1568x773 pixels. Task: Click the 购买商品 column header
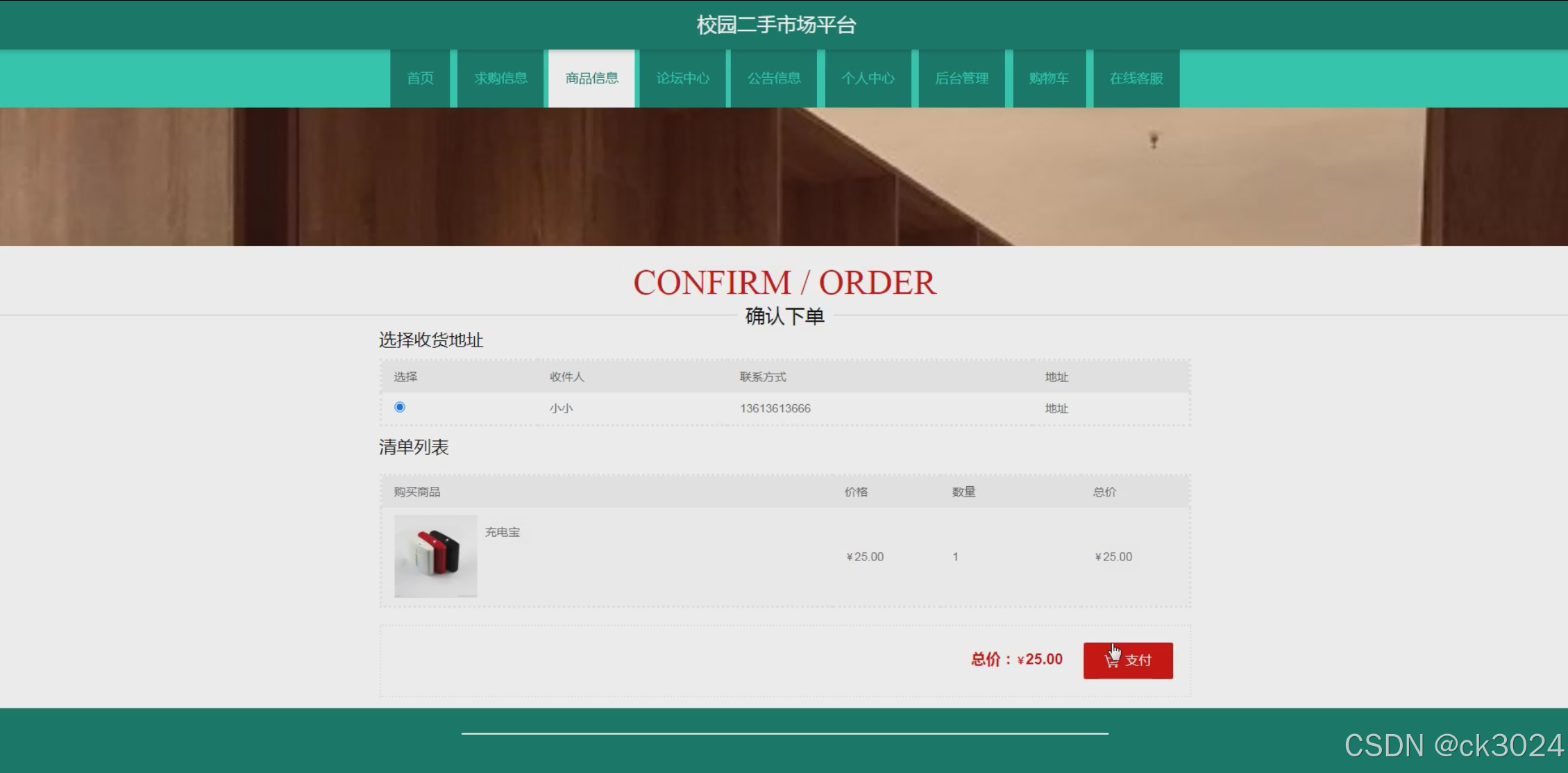click(416, 492)
